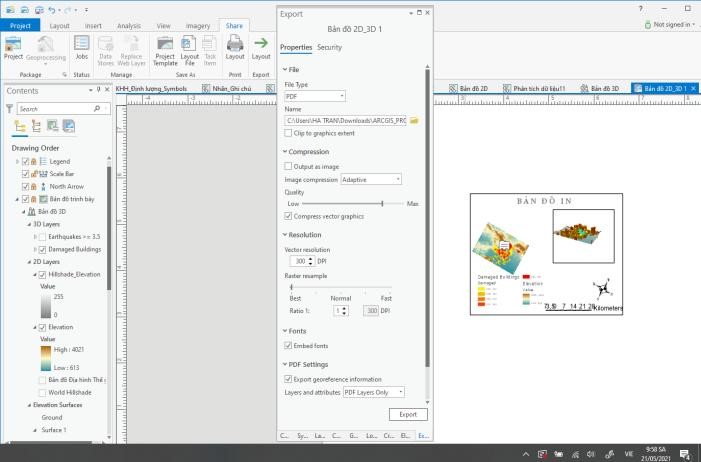The height and width of the screenshot is (462, 701).
Task: Close the Bản đồ 2D_3D 1 view tab
Action: 693,89
